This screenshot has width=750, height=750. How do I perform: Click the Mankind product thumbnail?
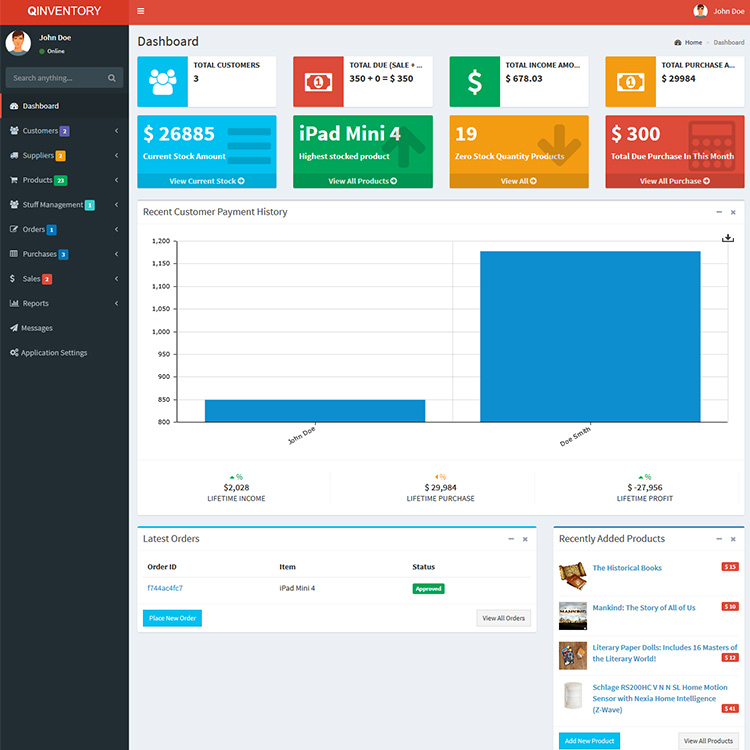(x=573, y=616)
